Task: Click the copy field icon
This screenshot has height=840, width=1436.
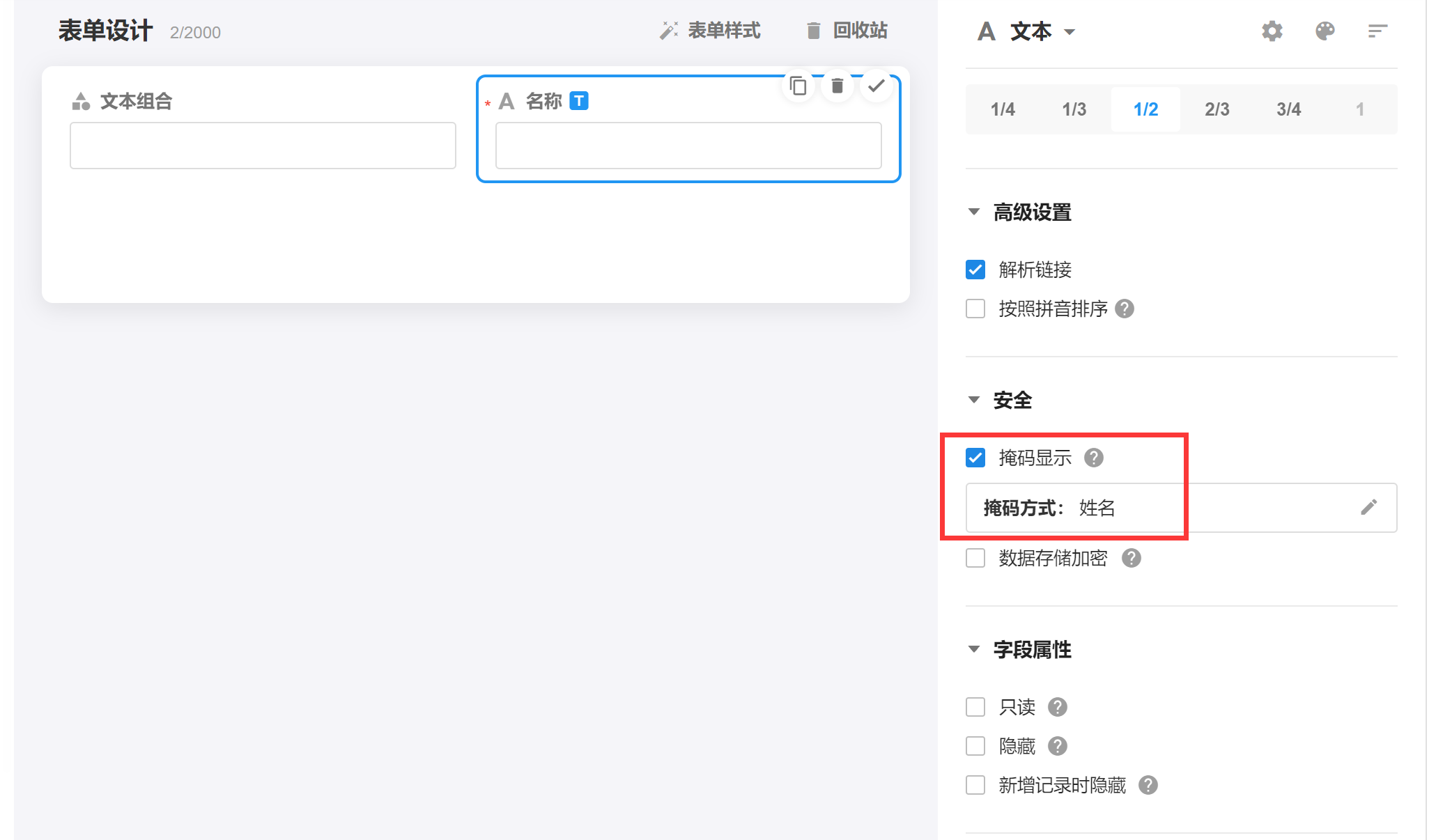Action: (798, 86)
